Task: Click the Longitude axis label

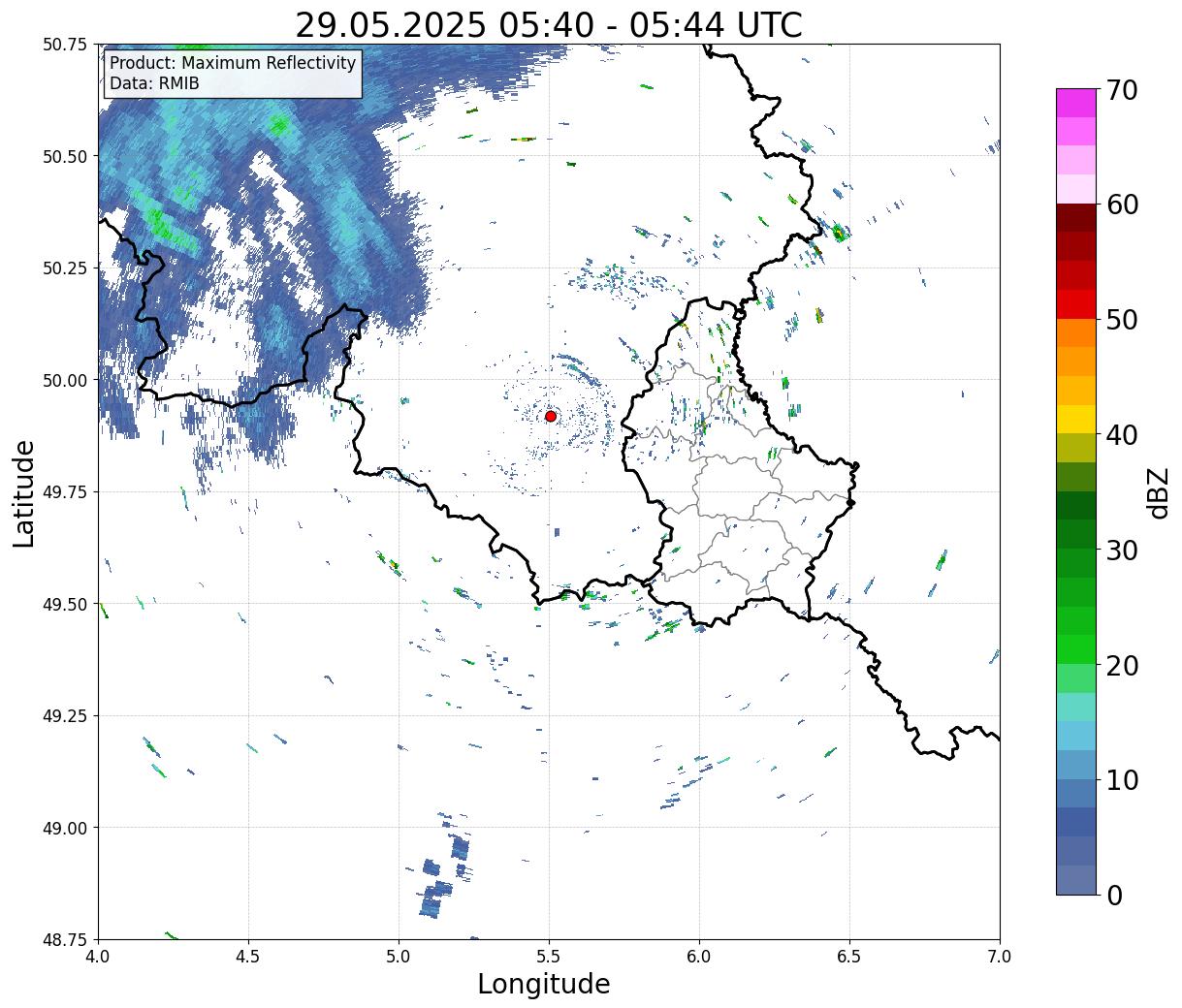Action: click(544, 984)
